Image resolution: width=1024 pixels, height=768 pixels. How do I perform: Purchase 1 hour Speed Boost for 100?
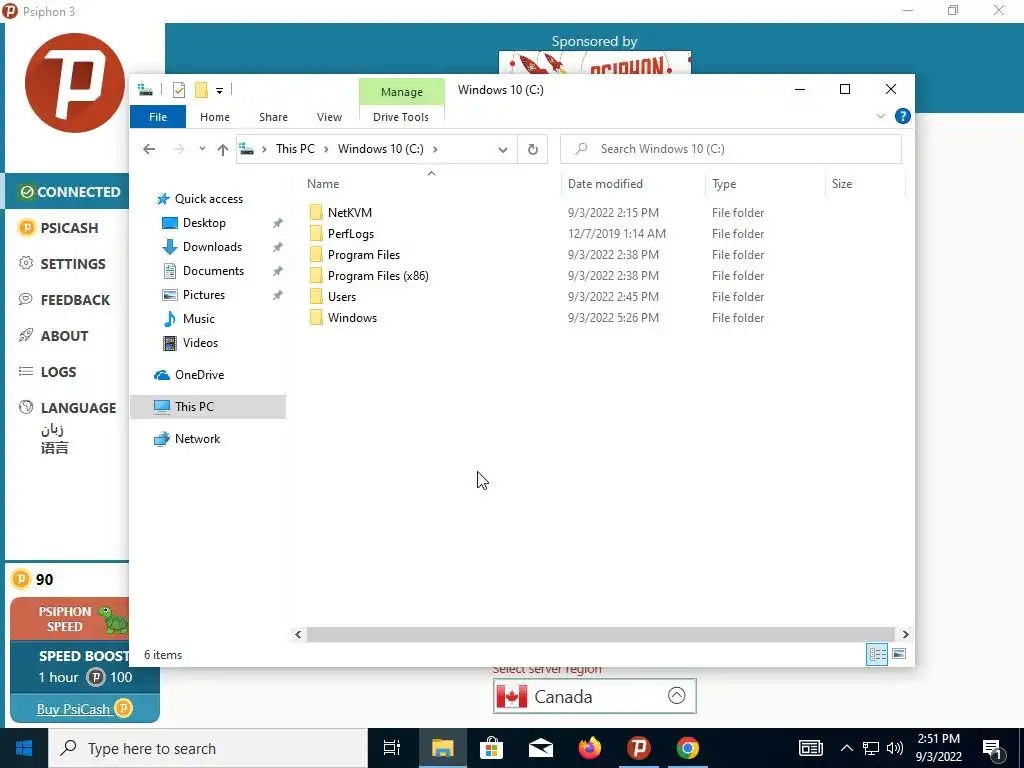point(84,667)
